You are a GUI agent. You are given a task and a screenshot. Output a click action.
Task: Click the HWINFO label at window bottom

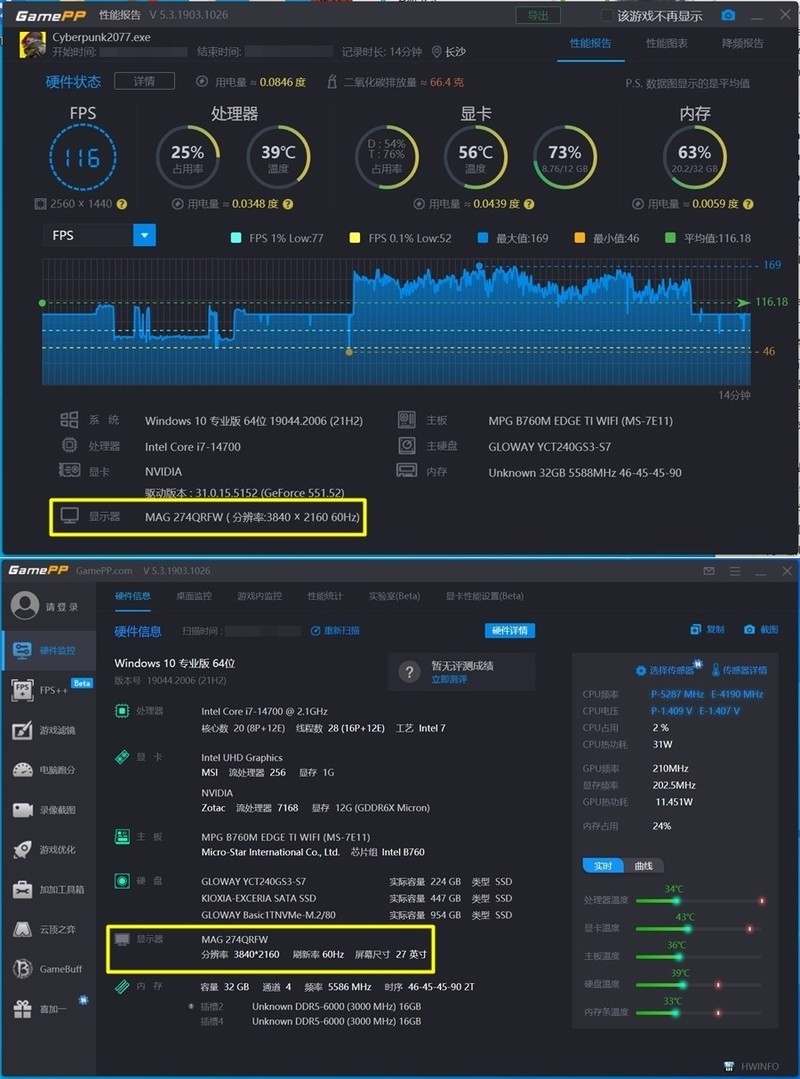click(759, 1067)
